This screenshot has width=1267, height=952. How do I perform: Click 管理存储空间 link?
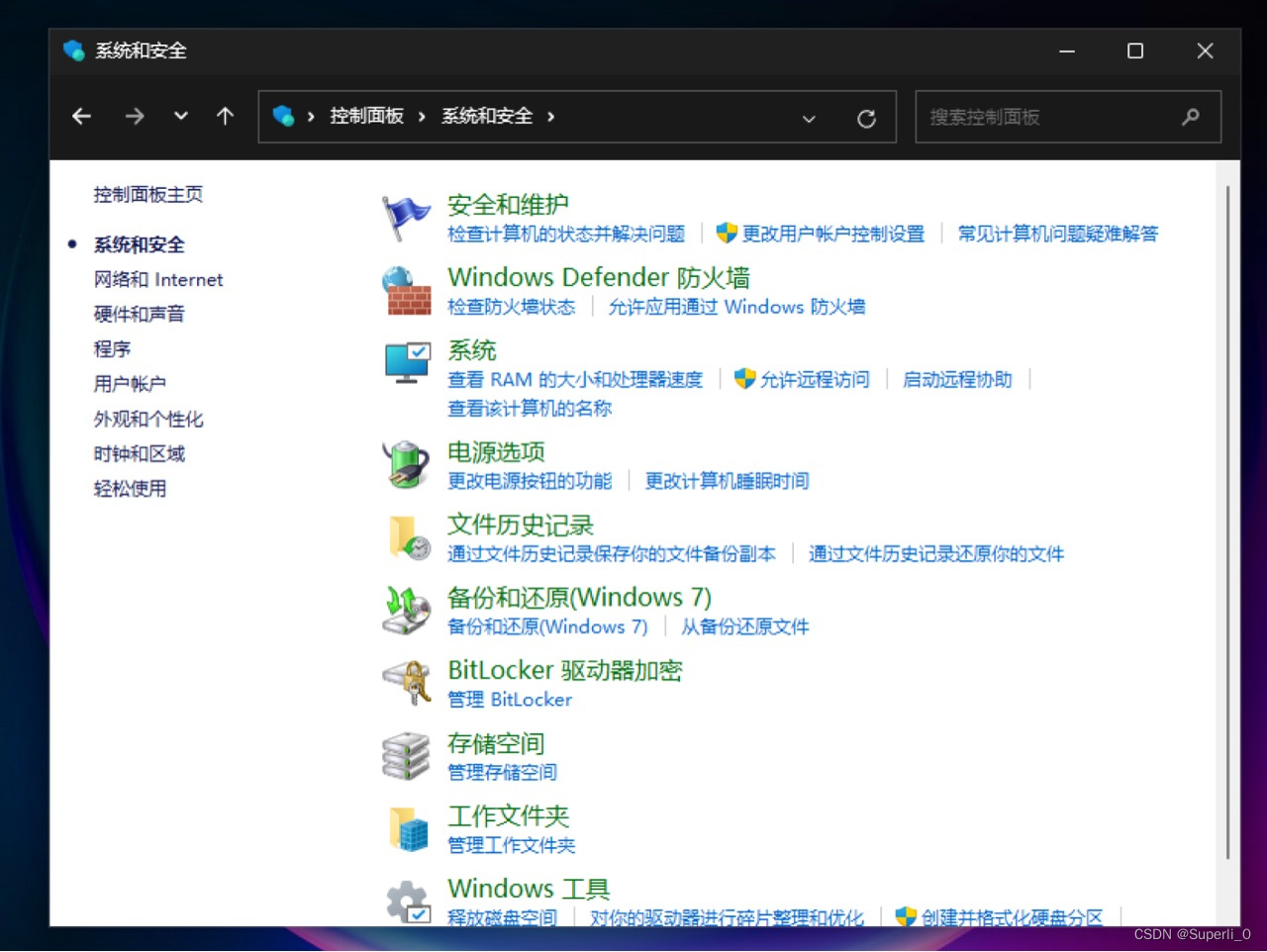pos(502,772)
